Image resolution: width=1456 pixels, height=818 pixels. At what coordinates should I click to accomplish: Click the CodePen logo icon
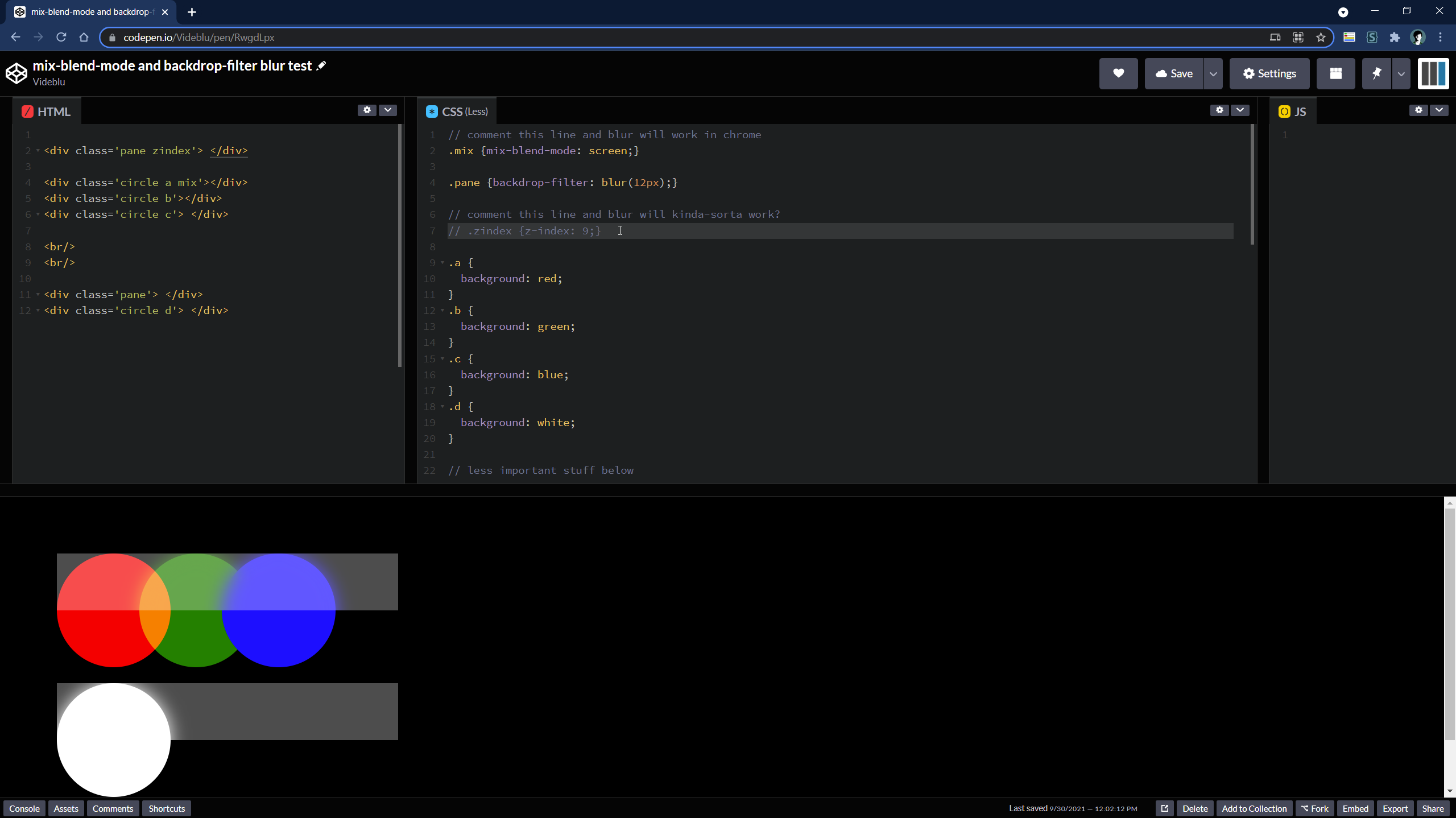tap(16, 73)
